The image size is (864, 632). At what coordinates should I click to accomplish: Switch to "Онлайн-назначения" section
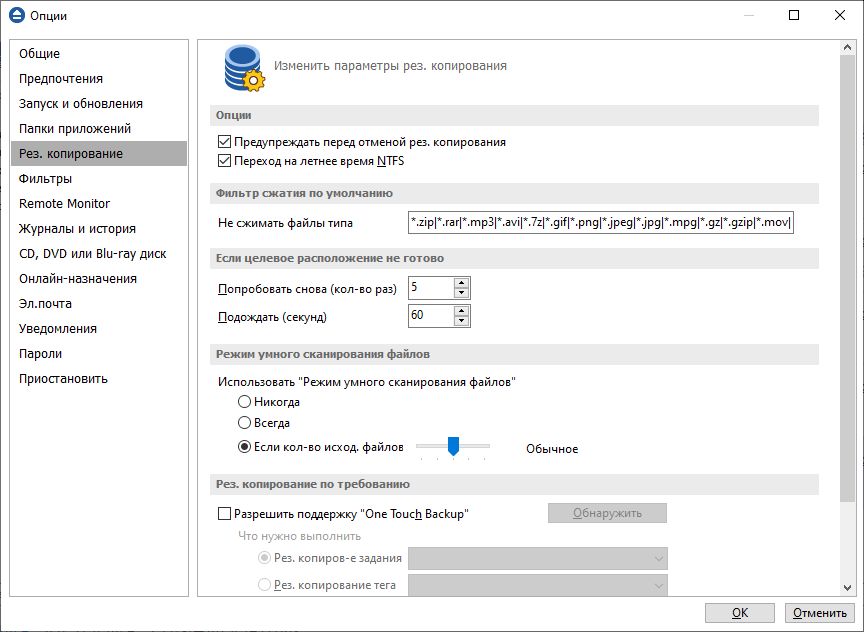(x=78, y=279)
